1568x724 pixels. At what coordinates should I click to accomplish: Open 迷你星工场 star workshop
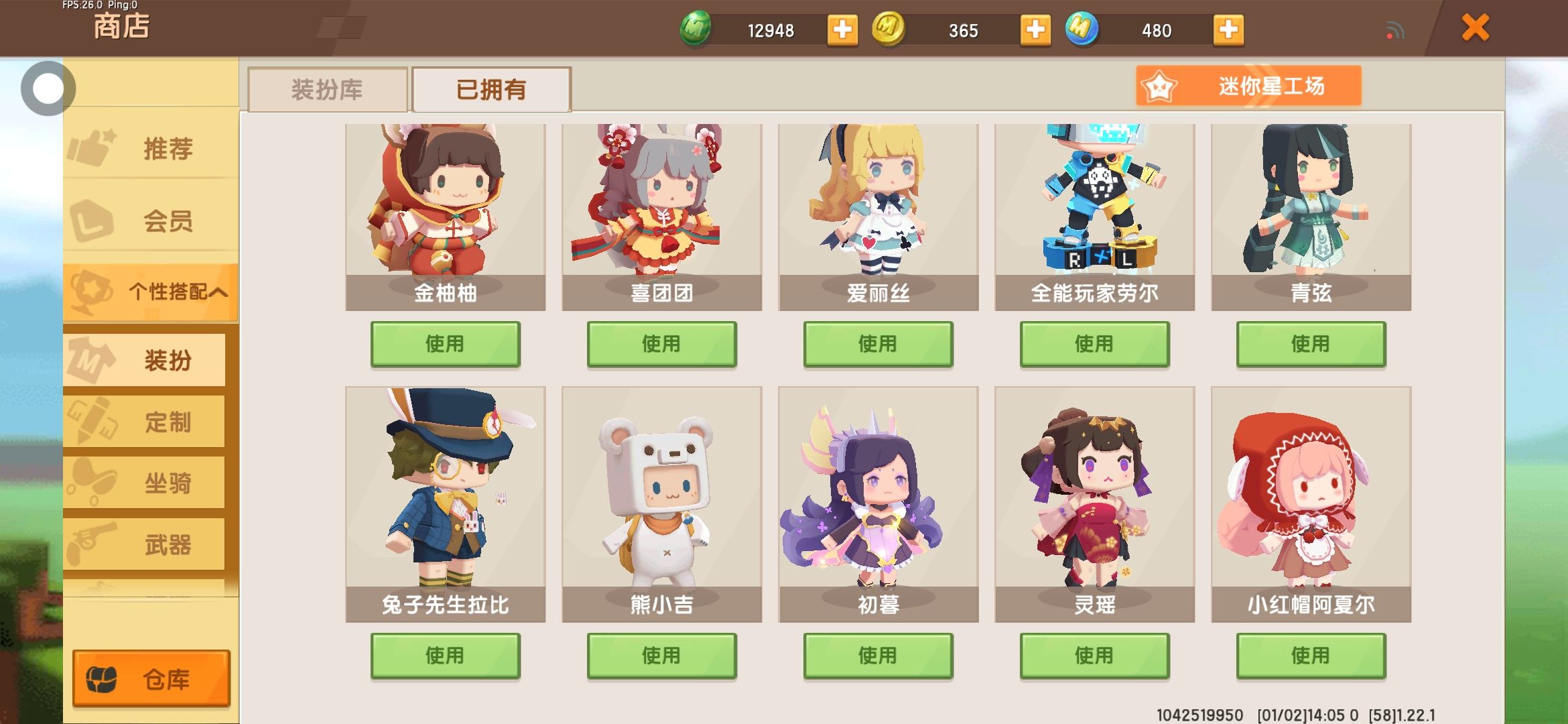(1248, 86)
